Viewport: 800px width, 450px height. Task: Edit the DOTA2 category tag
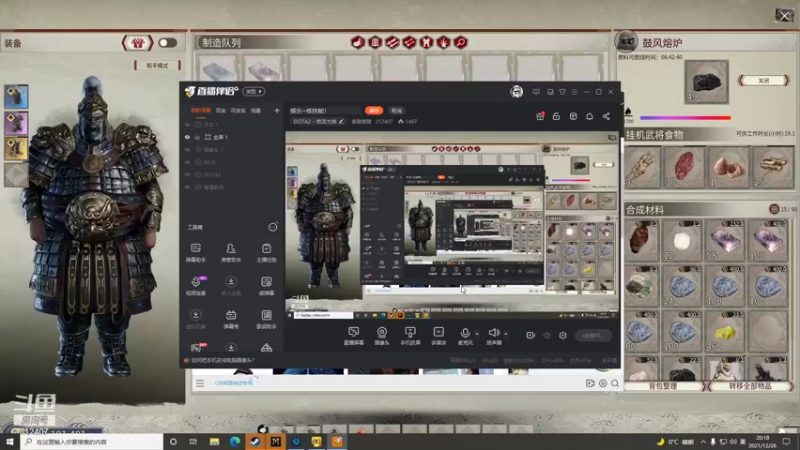click(319, 121)
